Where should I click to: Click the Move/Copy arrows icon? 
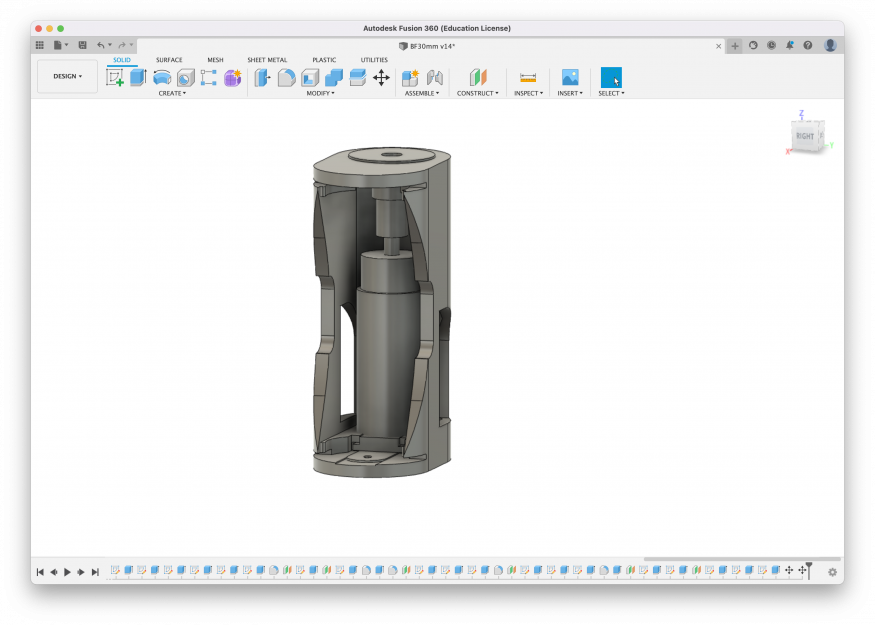coord(381,77)
